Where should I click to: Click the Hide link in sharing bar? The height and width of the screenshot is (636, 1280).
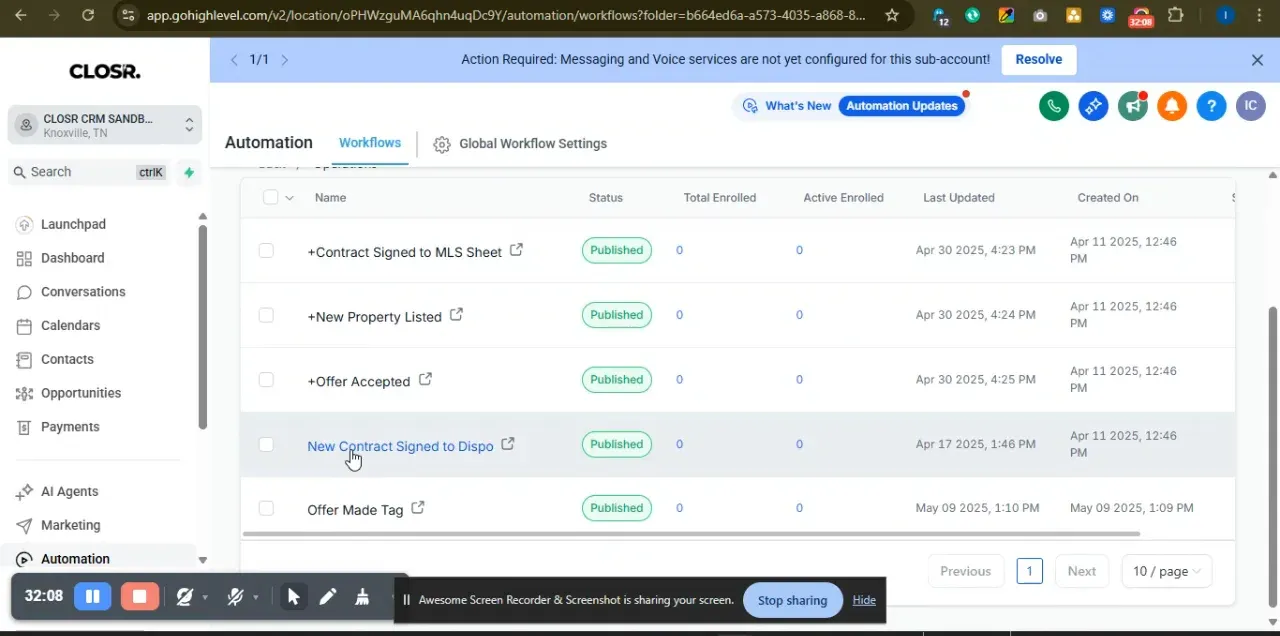tap(864, 600)
